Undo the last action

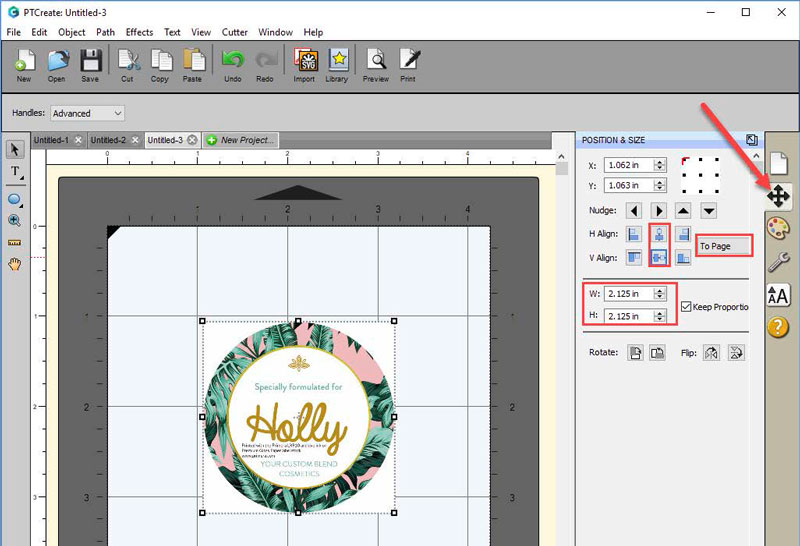(233, 65)
